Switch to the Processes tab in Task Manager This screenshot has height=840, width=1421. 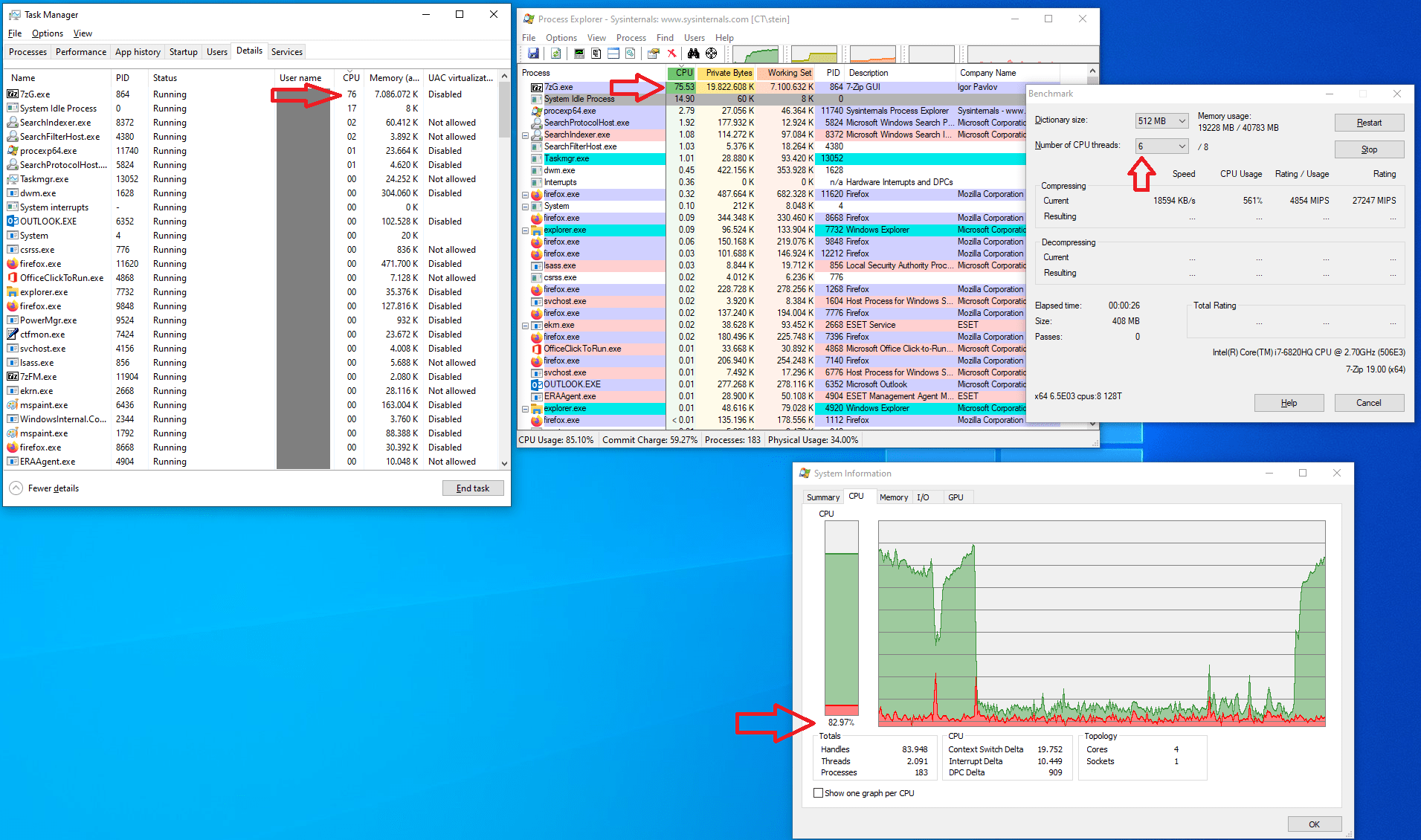point(28,52)
